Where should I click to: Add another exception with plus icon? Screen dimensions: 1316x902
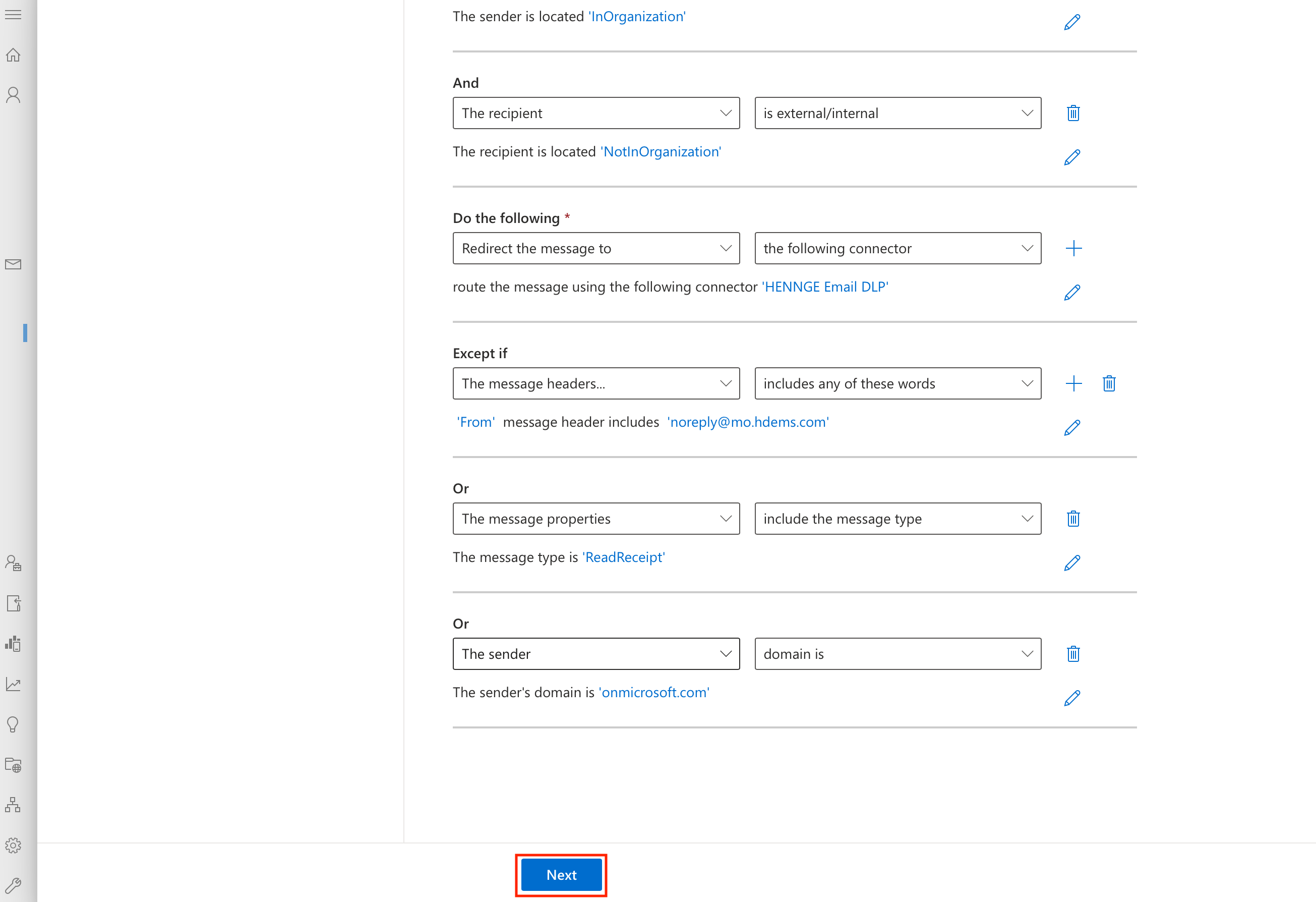click(1073, 383)
